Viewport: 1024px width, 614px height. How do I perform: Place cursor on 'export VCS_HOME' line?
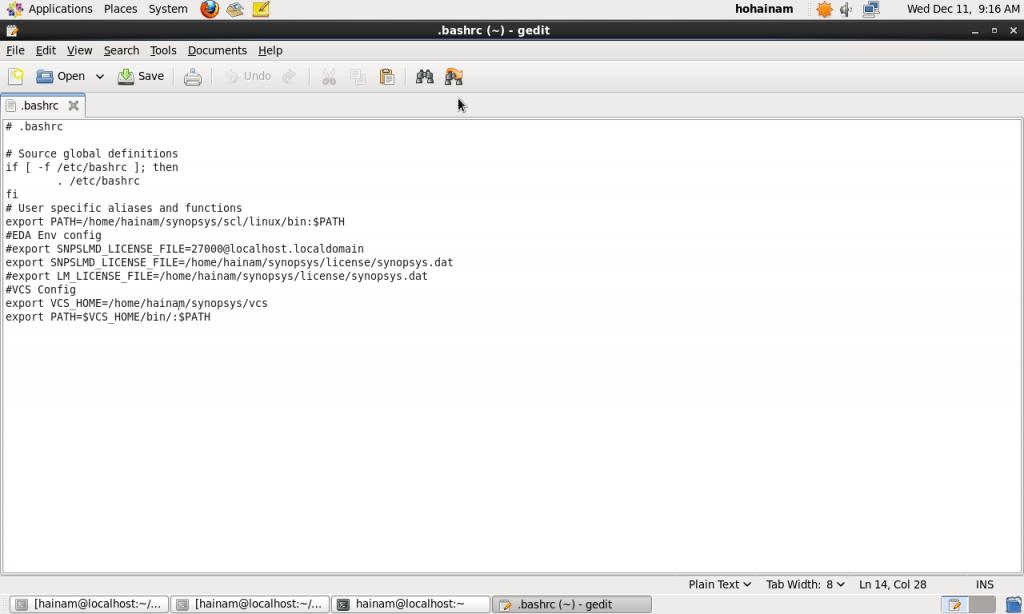tap(136, 303)
